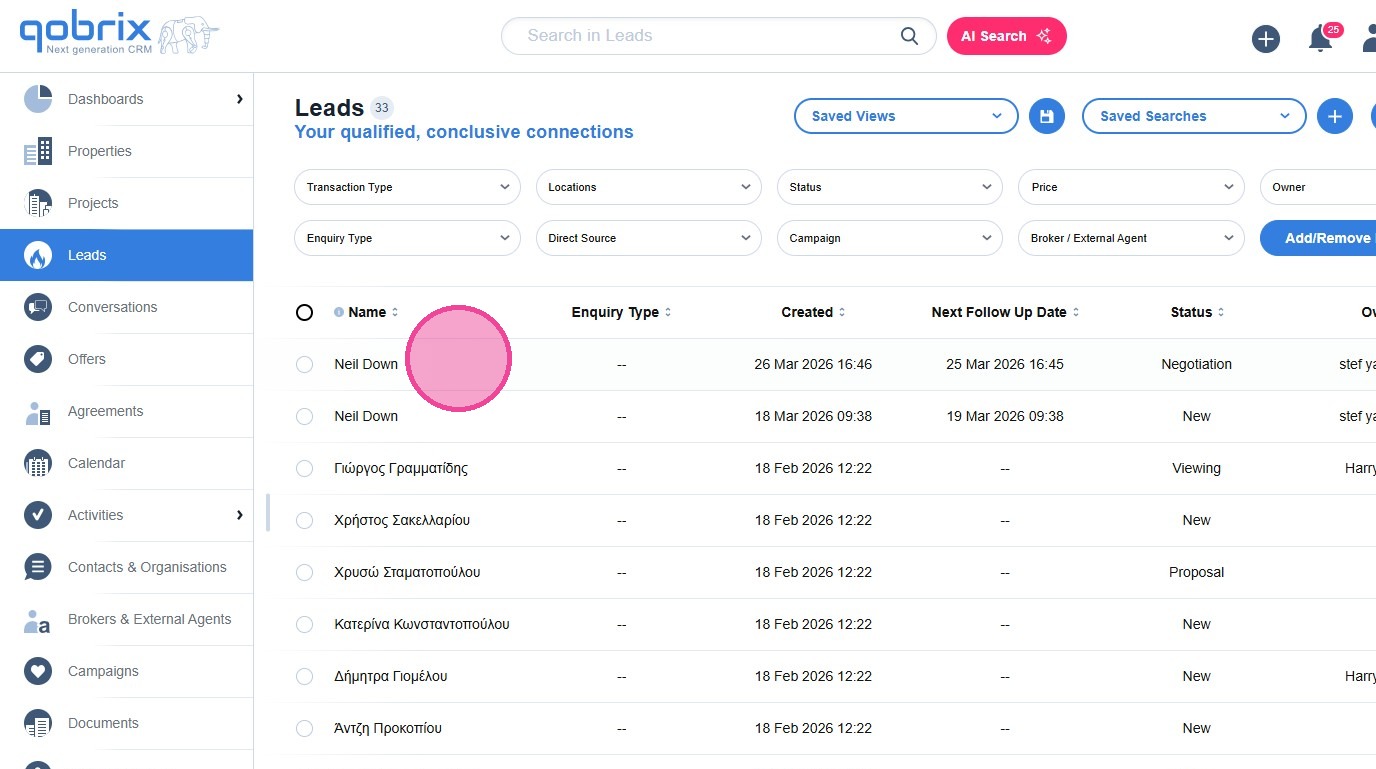Click the notifications bell icon
The height and width of the screenshot is (769, 1376).
tap(1320, 40)
